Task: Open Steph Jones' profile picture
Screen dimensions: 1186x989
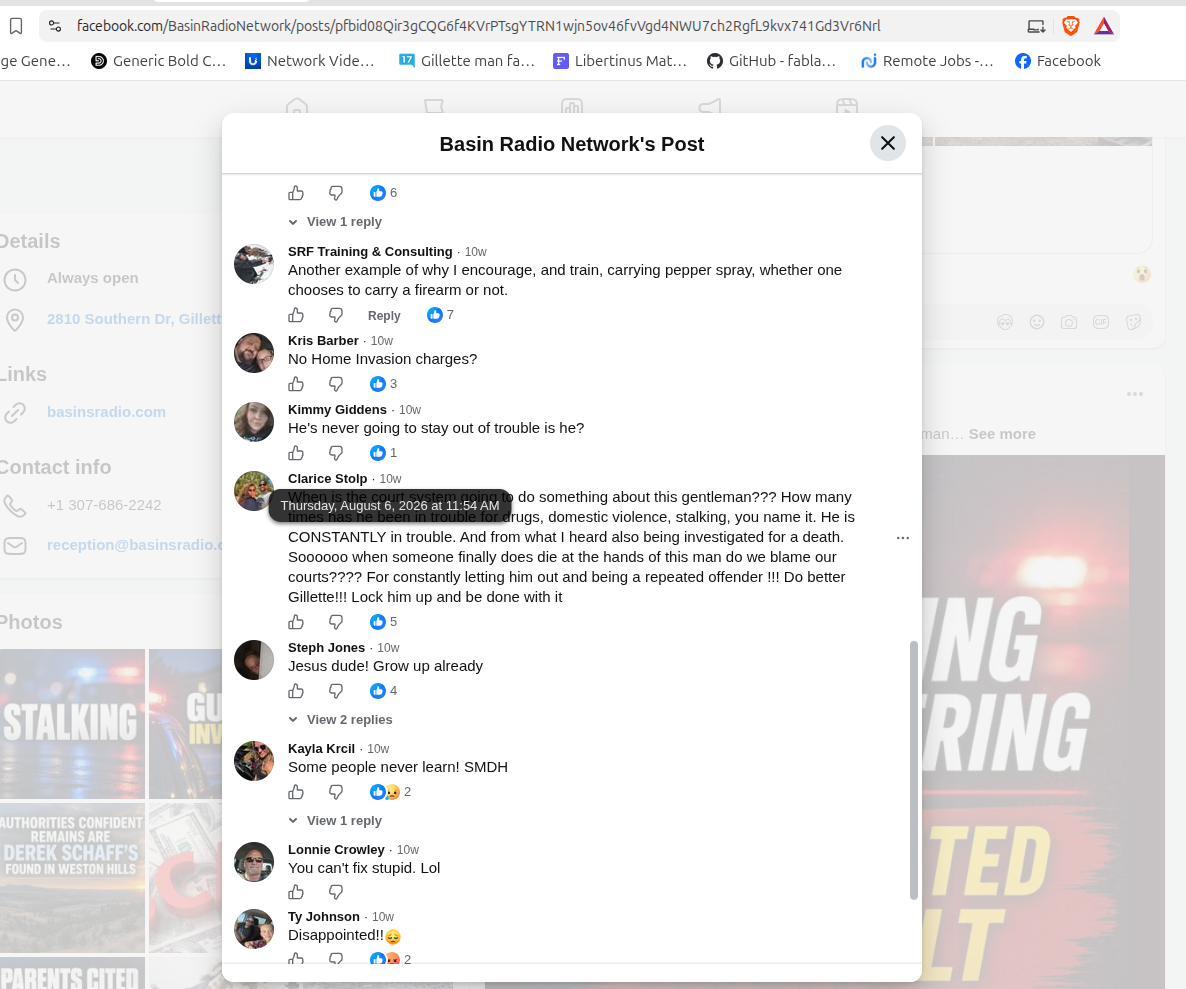Action: [253, 660]
